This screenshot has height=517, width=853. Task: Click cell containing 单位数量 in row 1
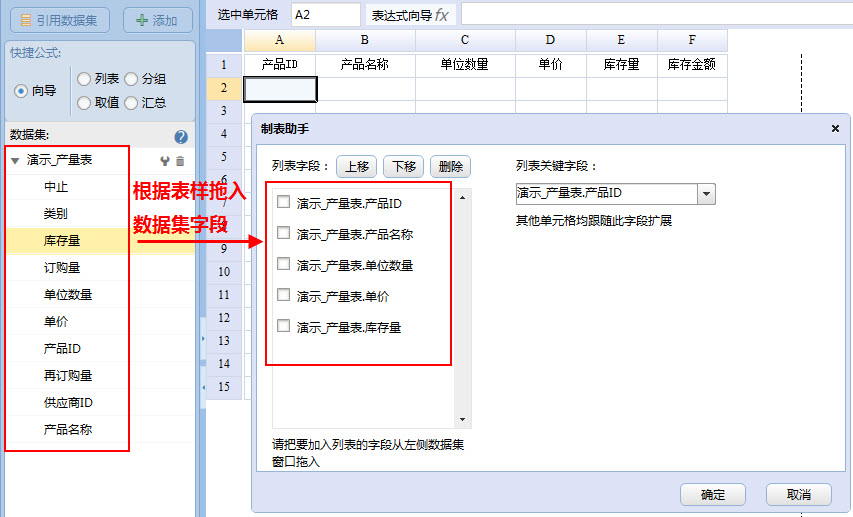coord(465,65)
